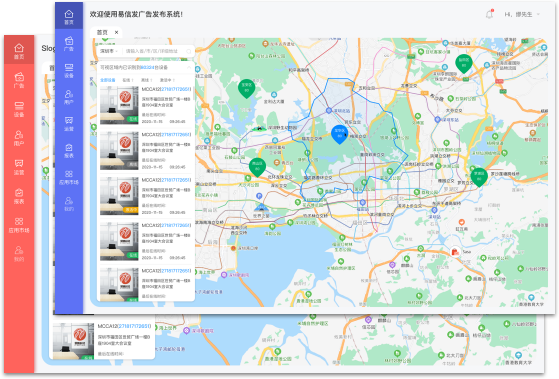Click the first device ID link
This screenshot has width=559, height=379.
click(175, 89)
